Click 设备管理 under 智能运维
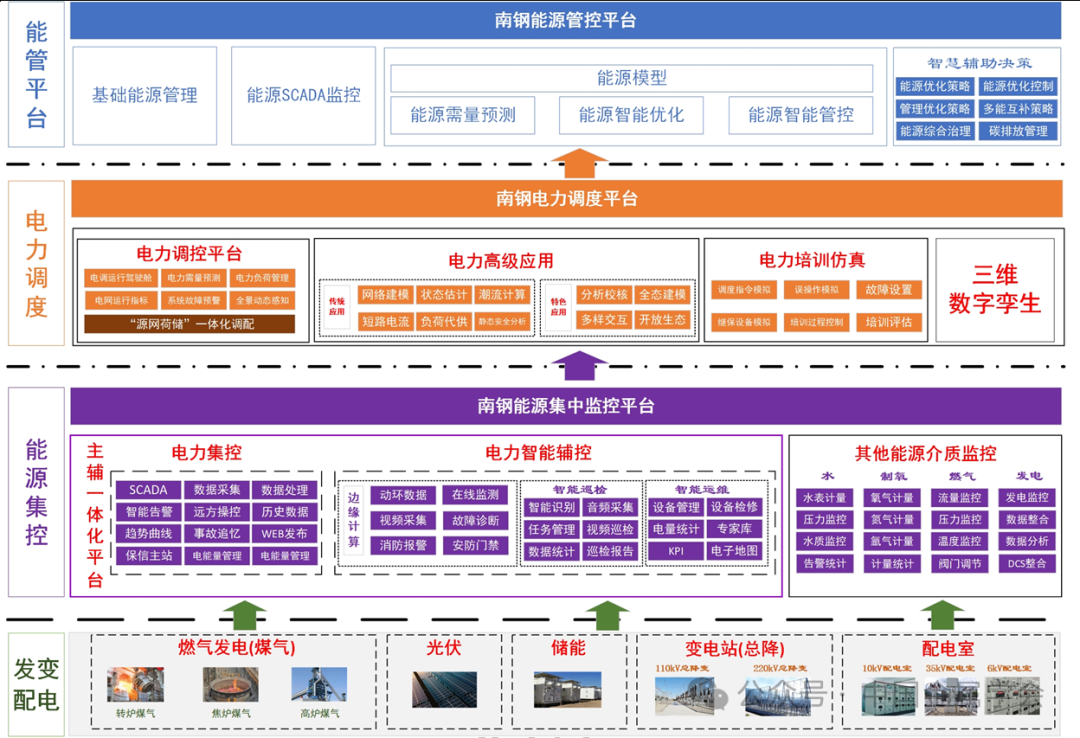This screenshot has height=738, width=1080. coord(676,507)
